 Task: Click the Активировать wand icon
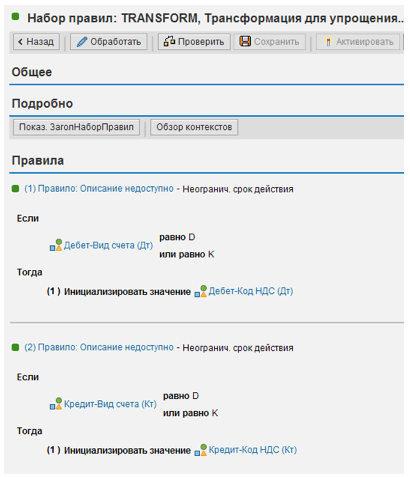[328, 42]
